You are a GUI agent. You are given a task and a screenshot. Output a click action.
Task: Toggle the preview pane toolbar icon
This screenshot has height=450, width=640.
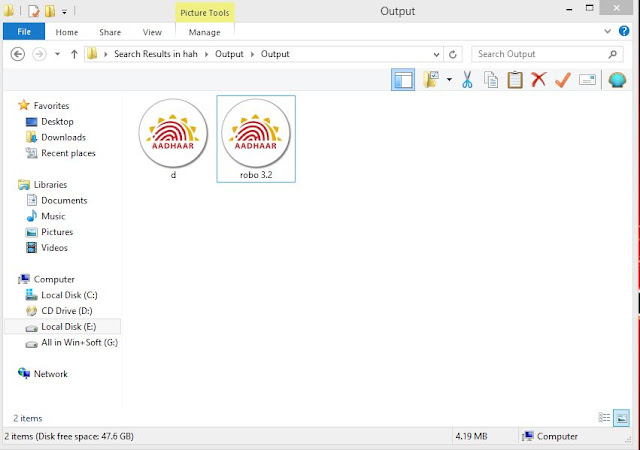point(403,80)
